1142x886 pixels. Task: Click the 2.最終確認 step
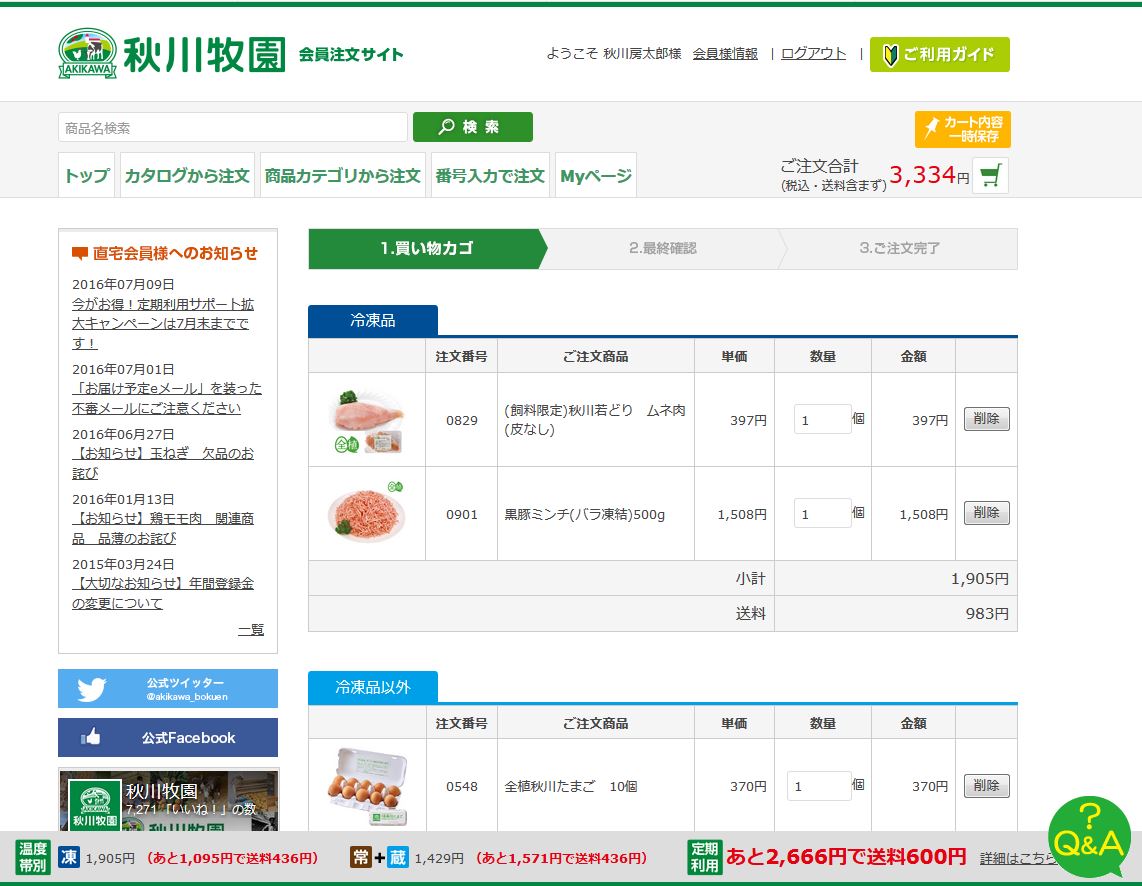click(663, 248)
